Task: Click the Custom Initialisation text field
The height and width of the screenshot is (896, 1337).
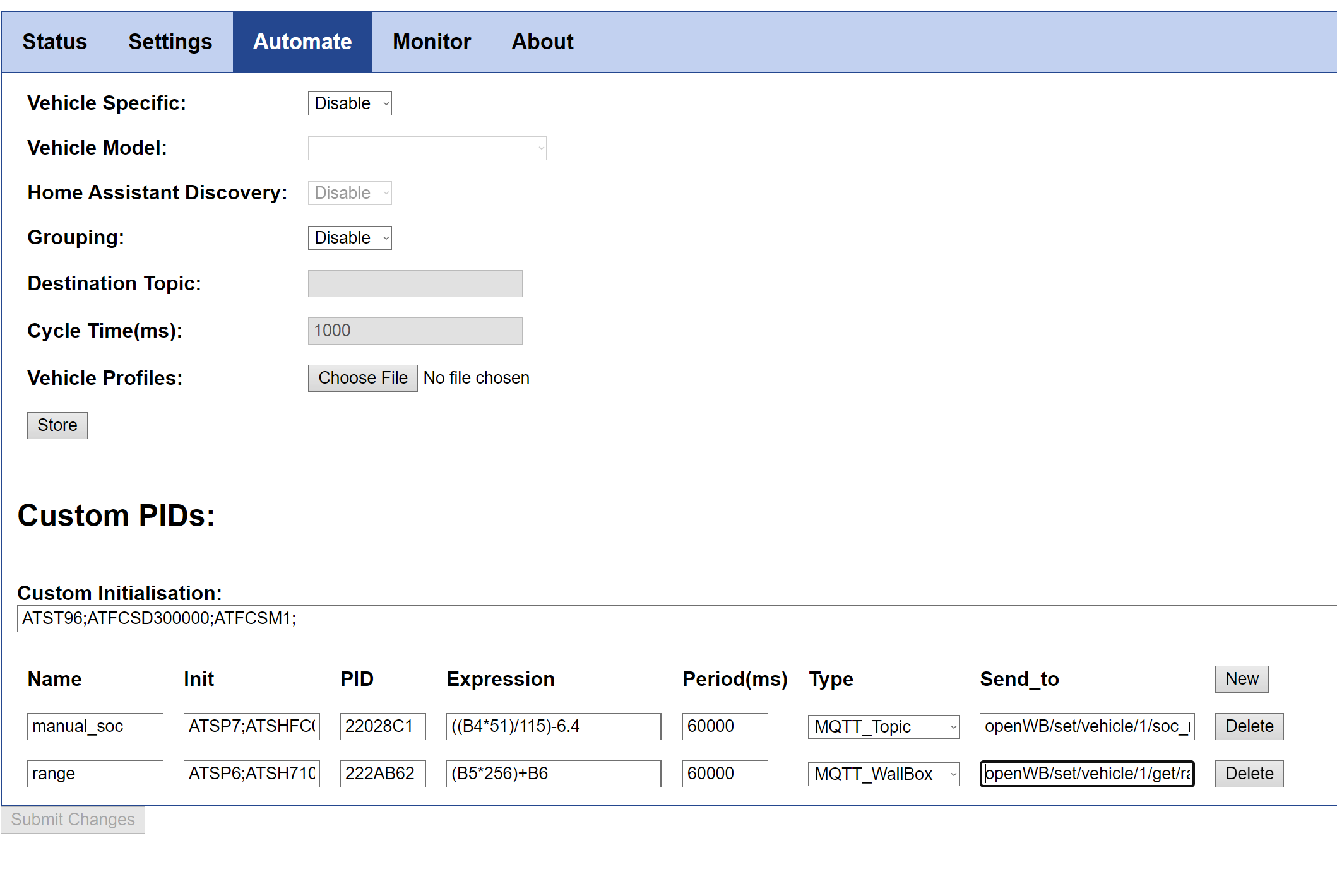Action: 675,618
